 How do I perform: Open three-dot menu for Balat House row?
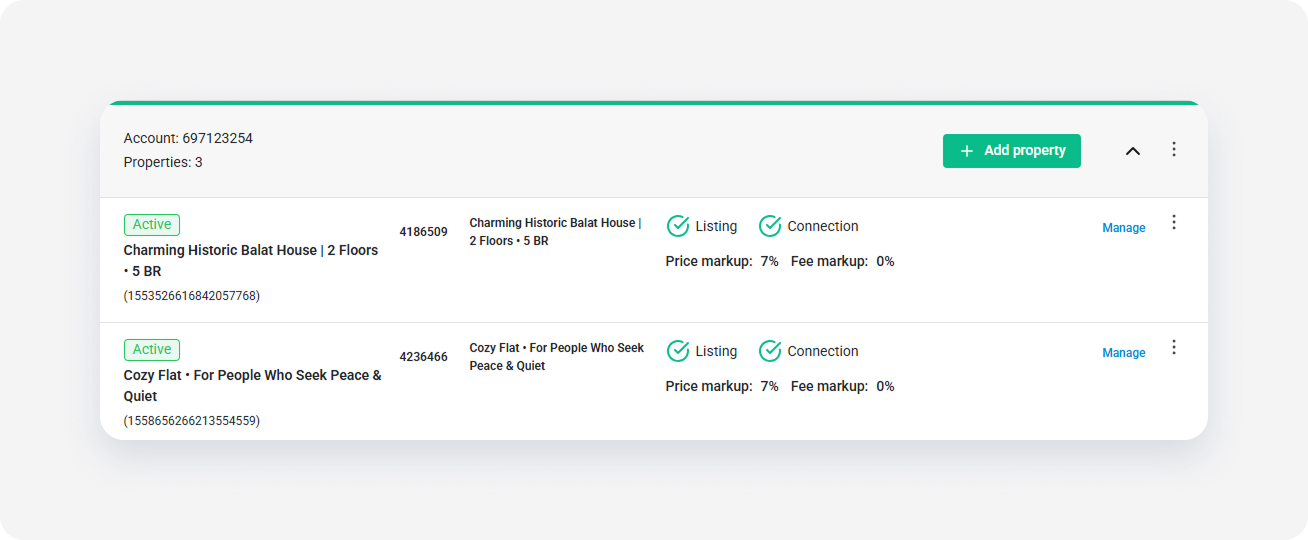(x=1174, y=222)
